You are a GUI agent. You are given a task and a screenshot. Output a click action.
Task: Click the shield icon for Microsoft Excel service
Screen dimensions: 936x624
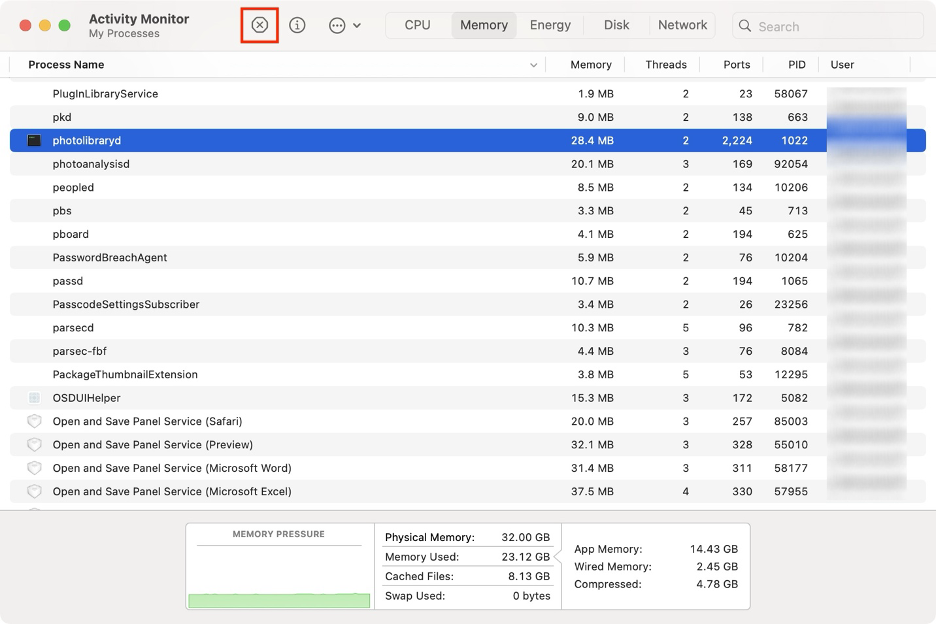(34, 491)
